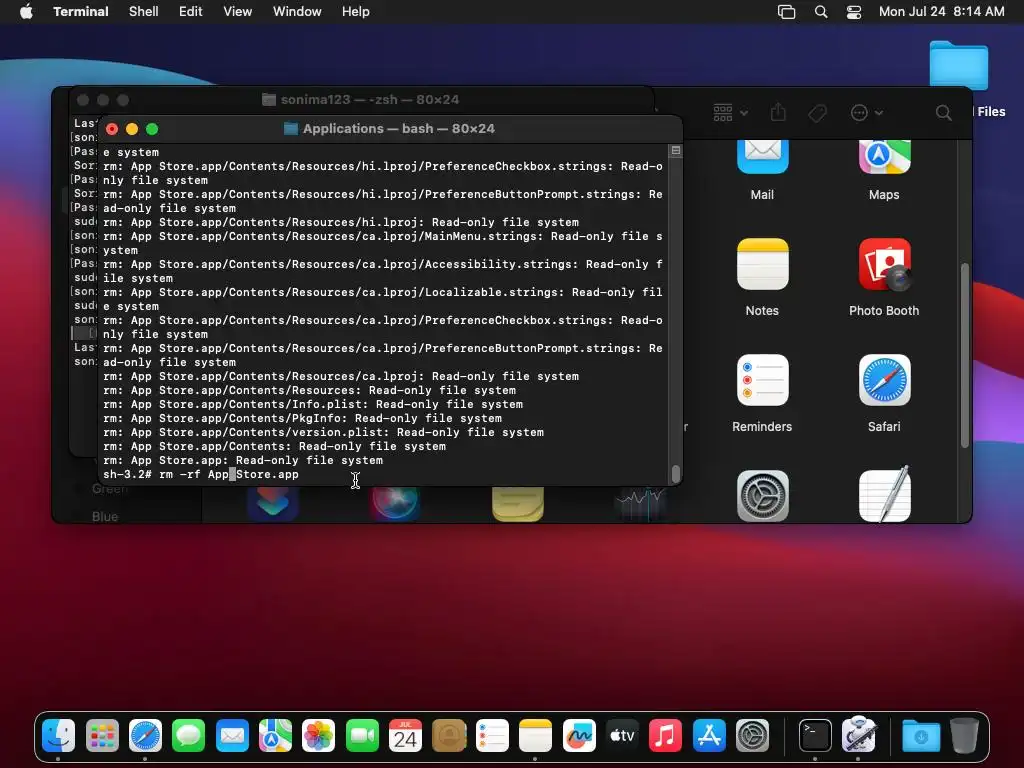
Task: Open Notes from the Dock
Action: (535, 735)
